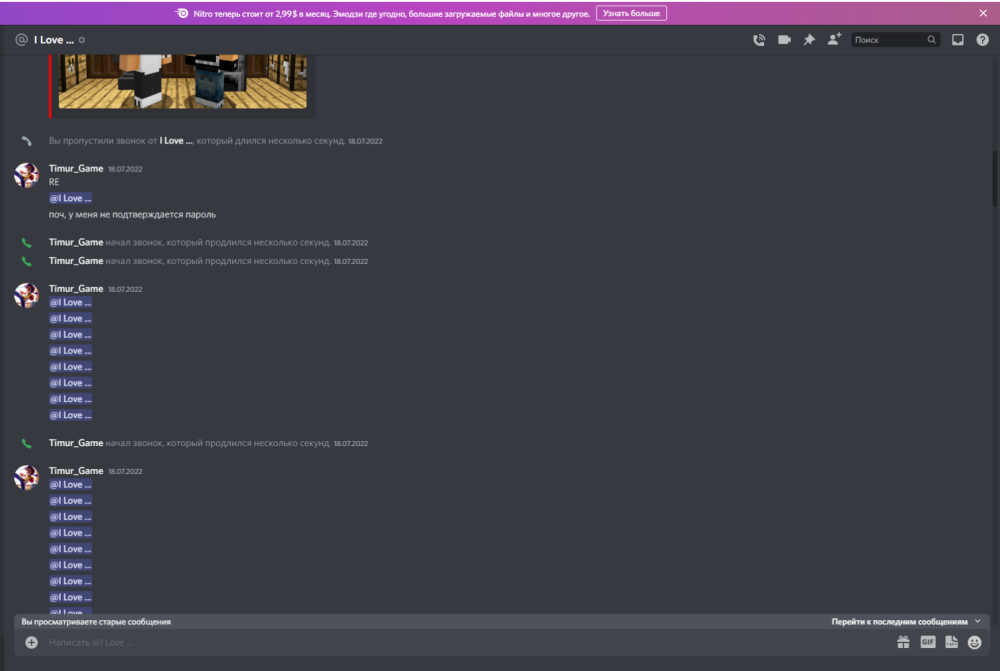Click Timur_Game in the second call notice
1000x671 pixels.
76,261
